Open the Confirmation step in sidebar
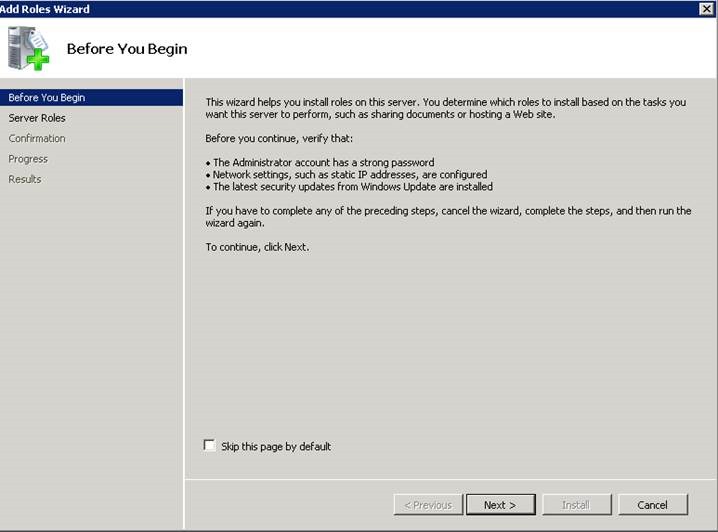The width and height of the screenshot is (718, 532). coord(37,138)
